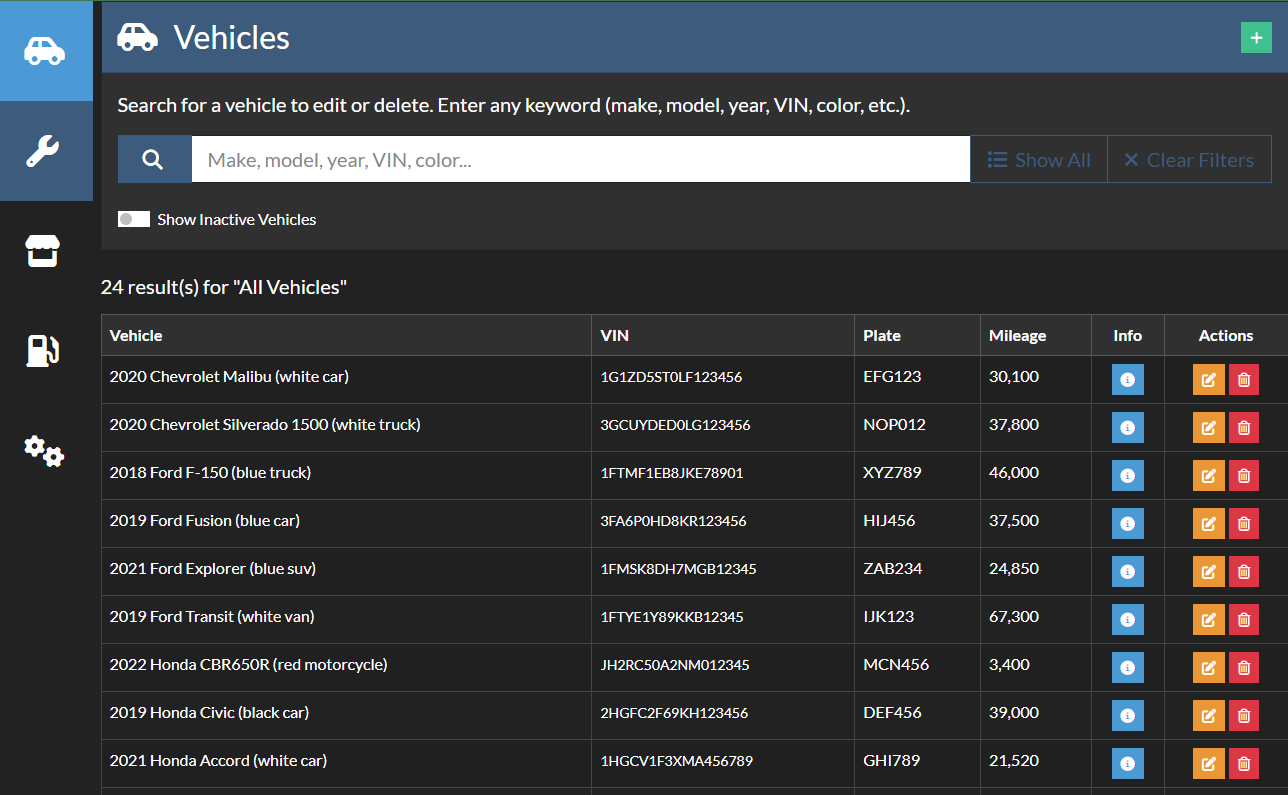Select plate MCN456
Screen dimensions: 1288x795
click(896, 665)
